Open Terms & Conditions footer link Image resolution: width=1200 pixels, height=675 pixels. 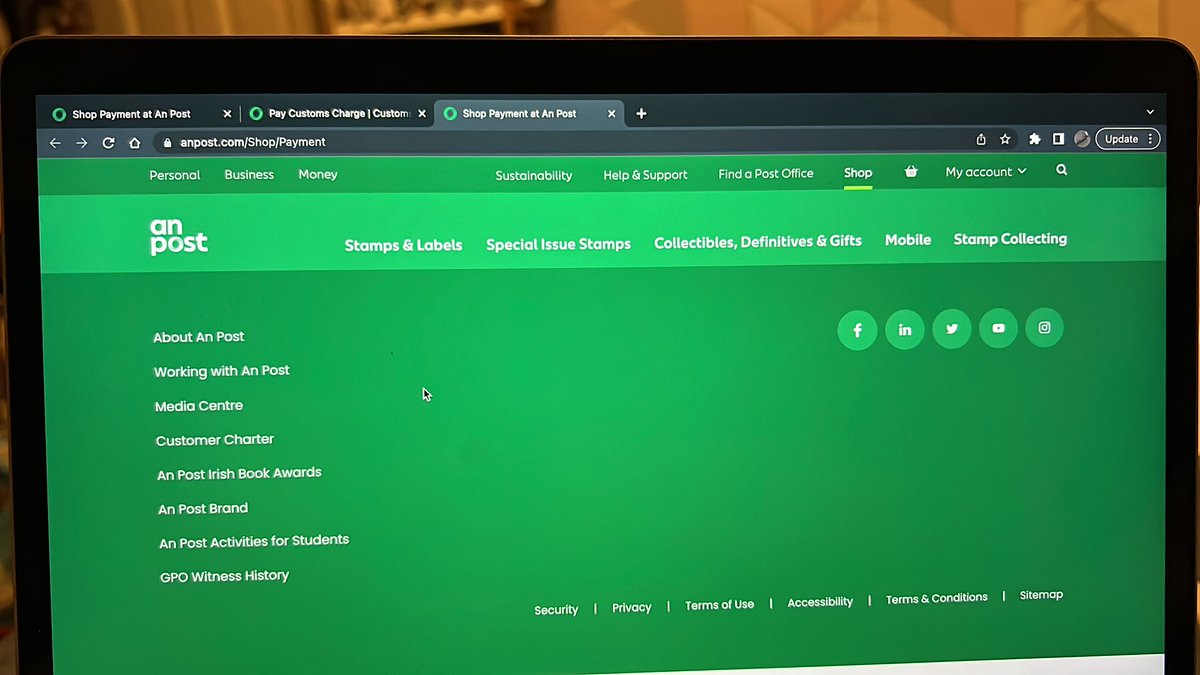[x=937, y=598]
